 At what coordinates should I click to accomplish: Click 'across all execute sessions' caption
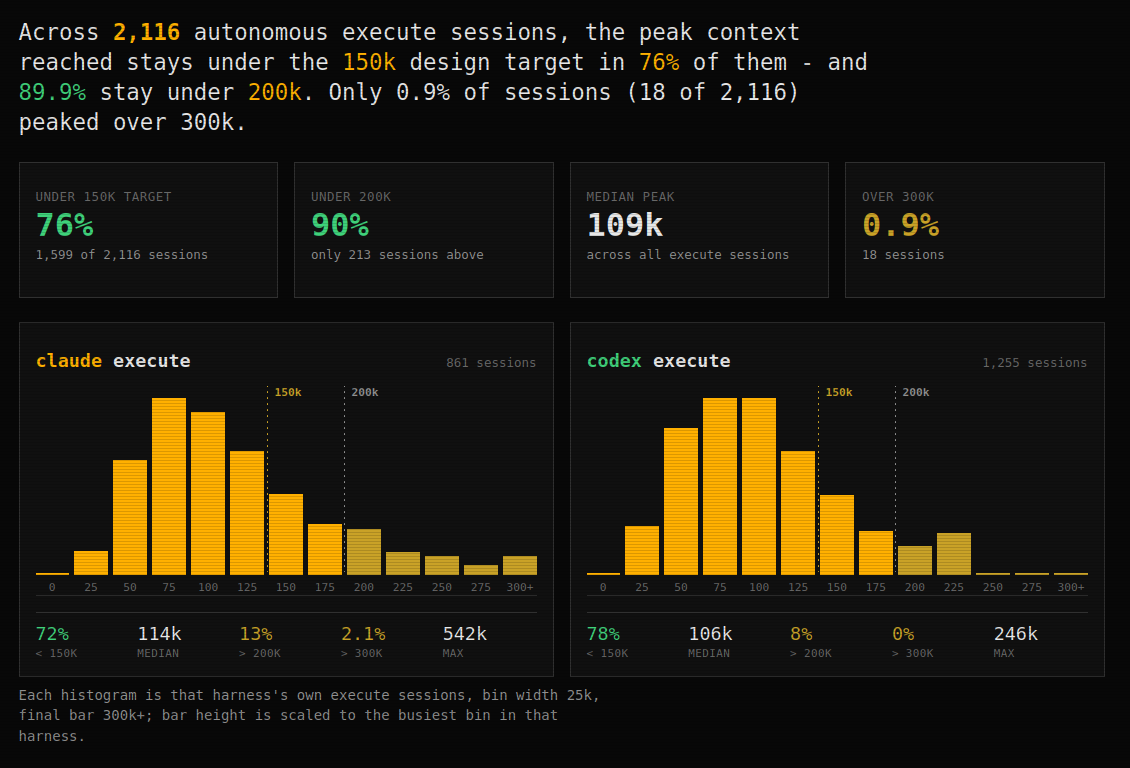688,255
